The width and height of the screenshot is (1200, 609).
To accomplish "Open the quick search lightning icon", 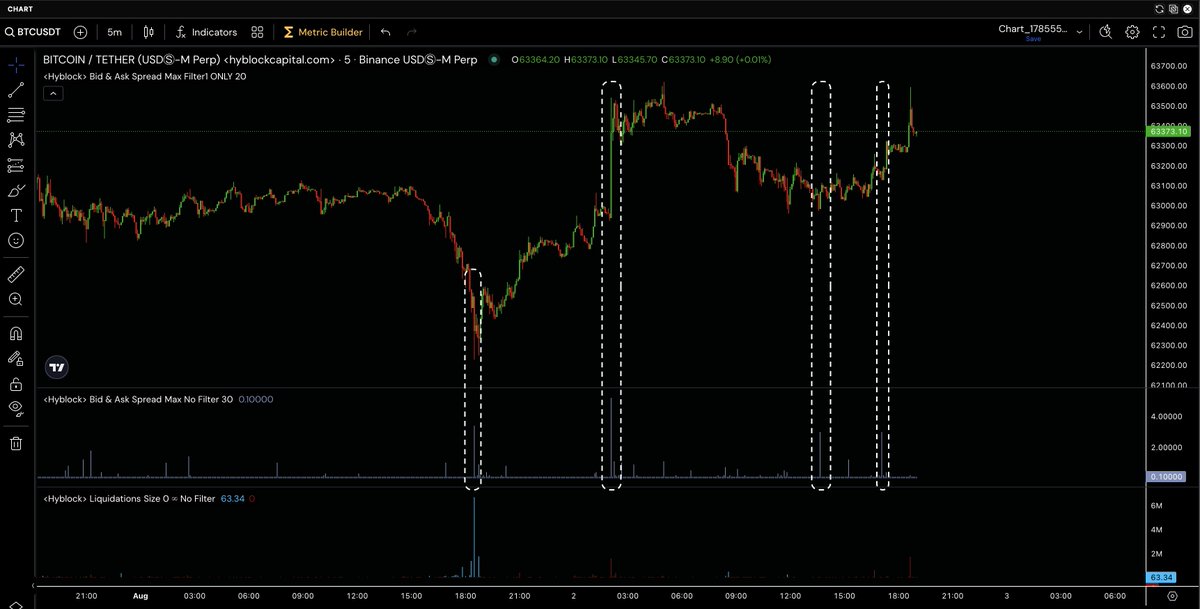I will pyautogui.click(x=1105, y=32).
